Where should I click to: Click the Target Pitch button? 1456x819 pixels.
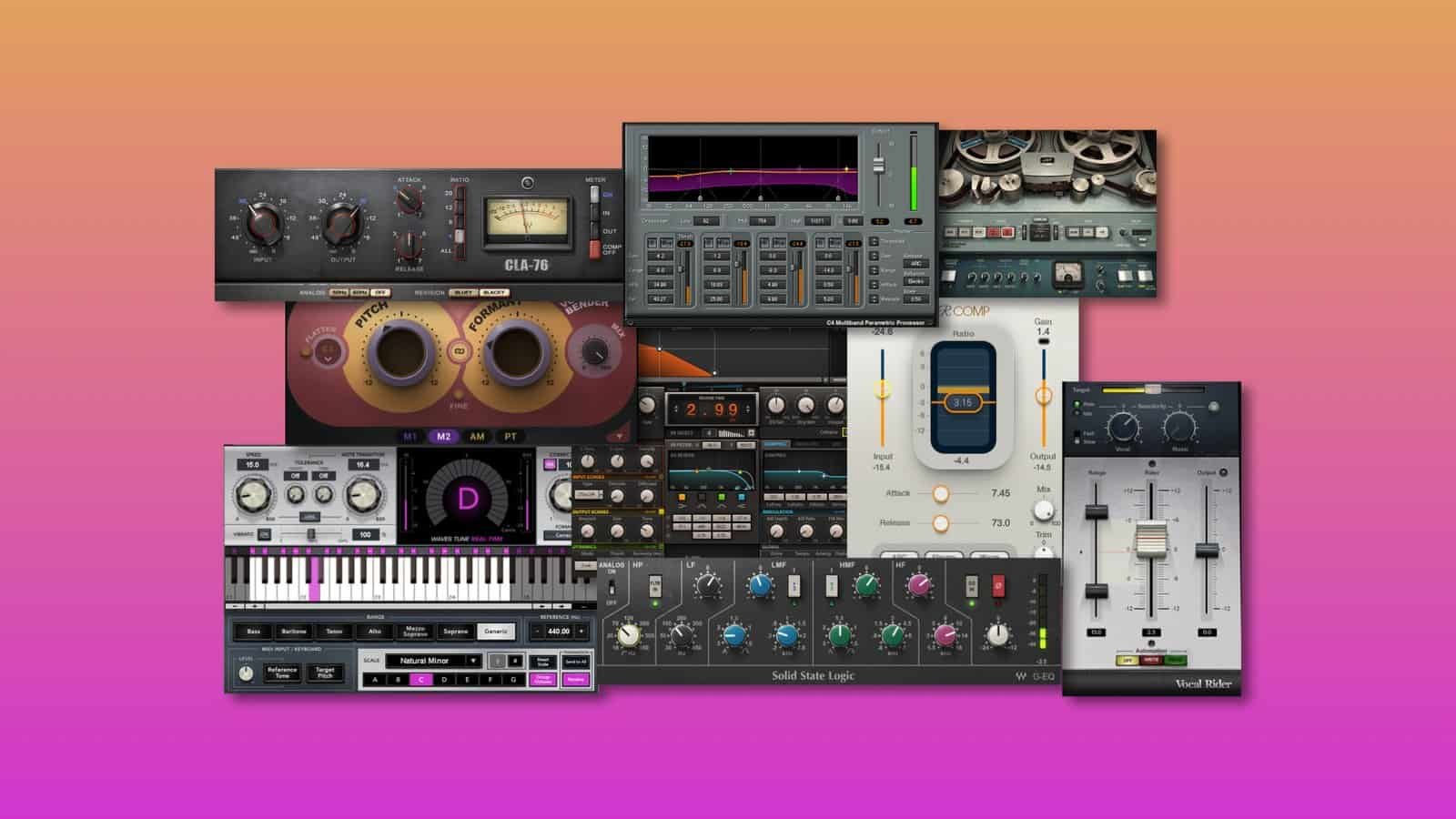(325, 673)
